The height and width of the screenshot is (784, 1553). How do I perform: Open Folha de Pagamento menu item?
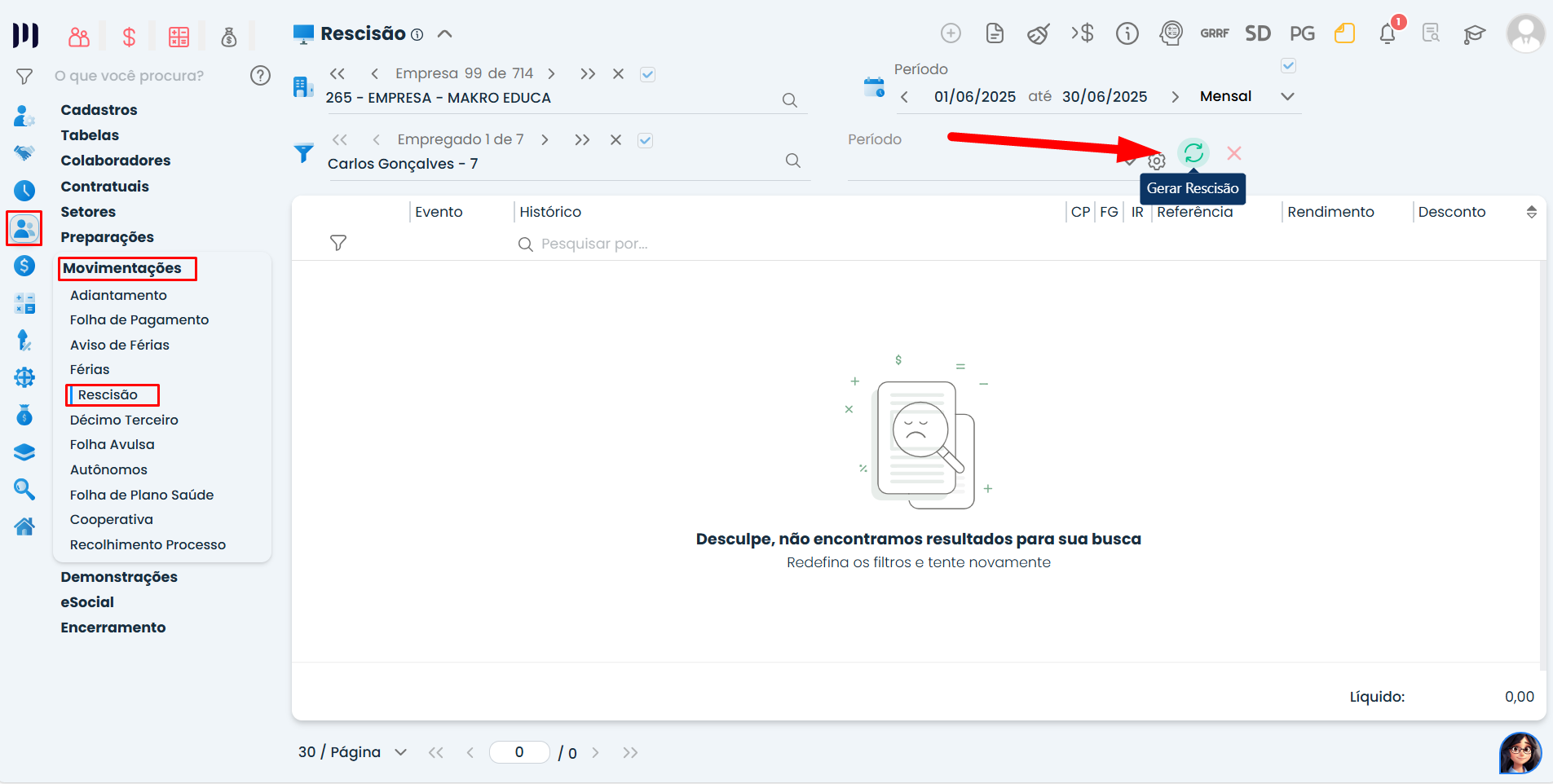tap(139, 320)
